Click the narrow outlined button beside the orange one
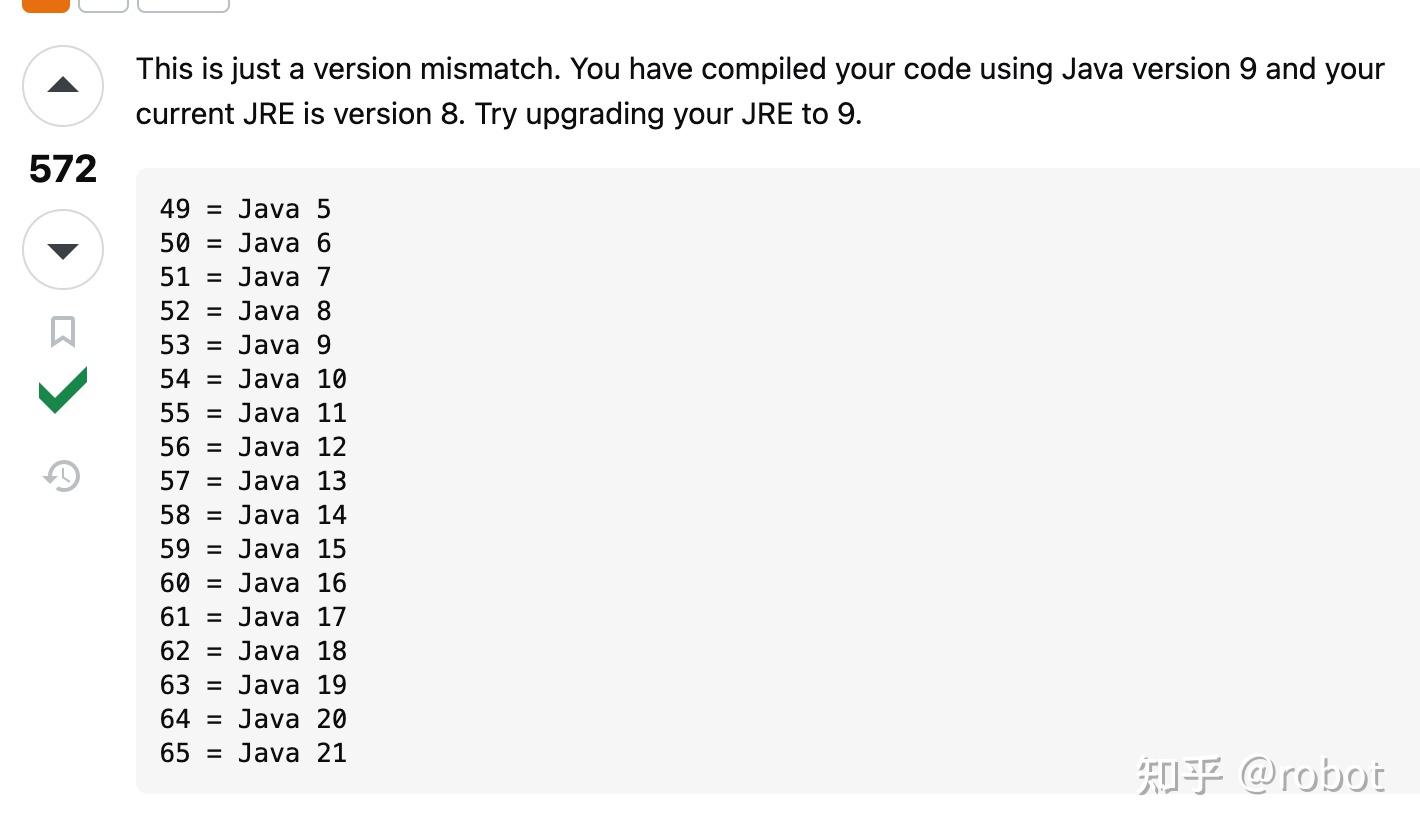1420x834 pixels. [x=103, y=4]
